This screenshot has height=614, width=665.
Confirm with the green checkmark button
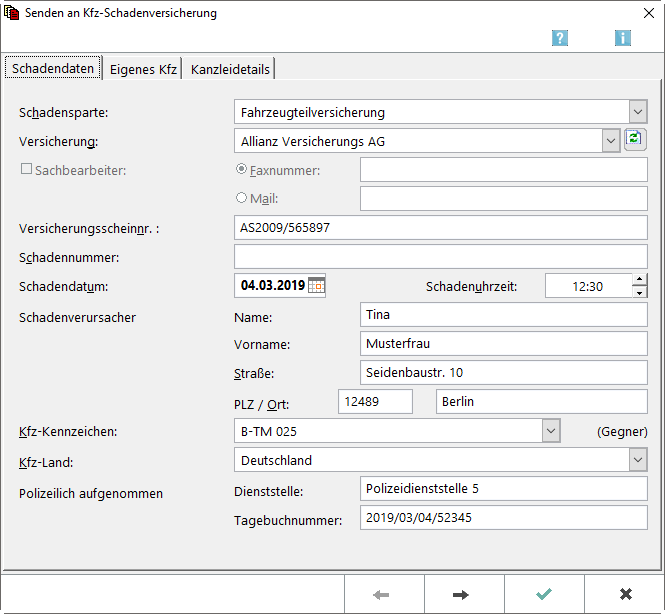pos(544,594)
